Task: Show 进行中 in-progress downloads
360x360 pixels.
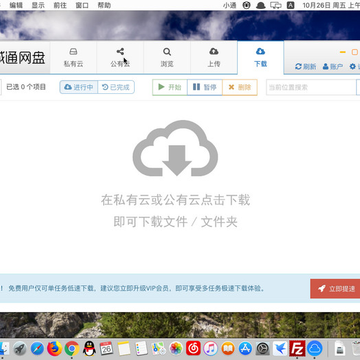Action: click(79, 87)
